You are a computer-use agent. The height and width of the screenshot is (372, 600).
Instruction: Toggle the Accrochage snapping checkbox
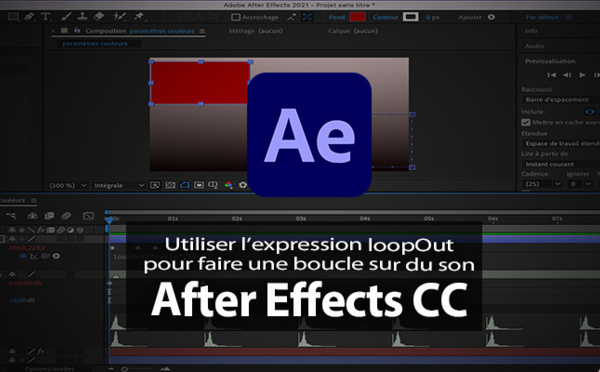coord(236,17)
